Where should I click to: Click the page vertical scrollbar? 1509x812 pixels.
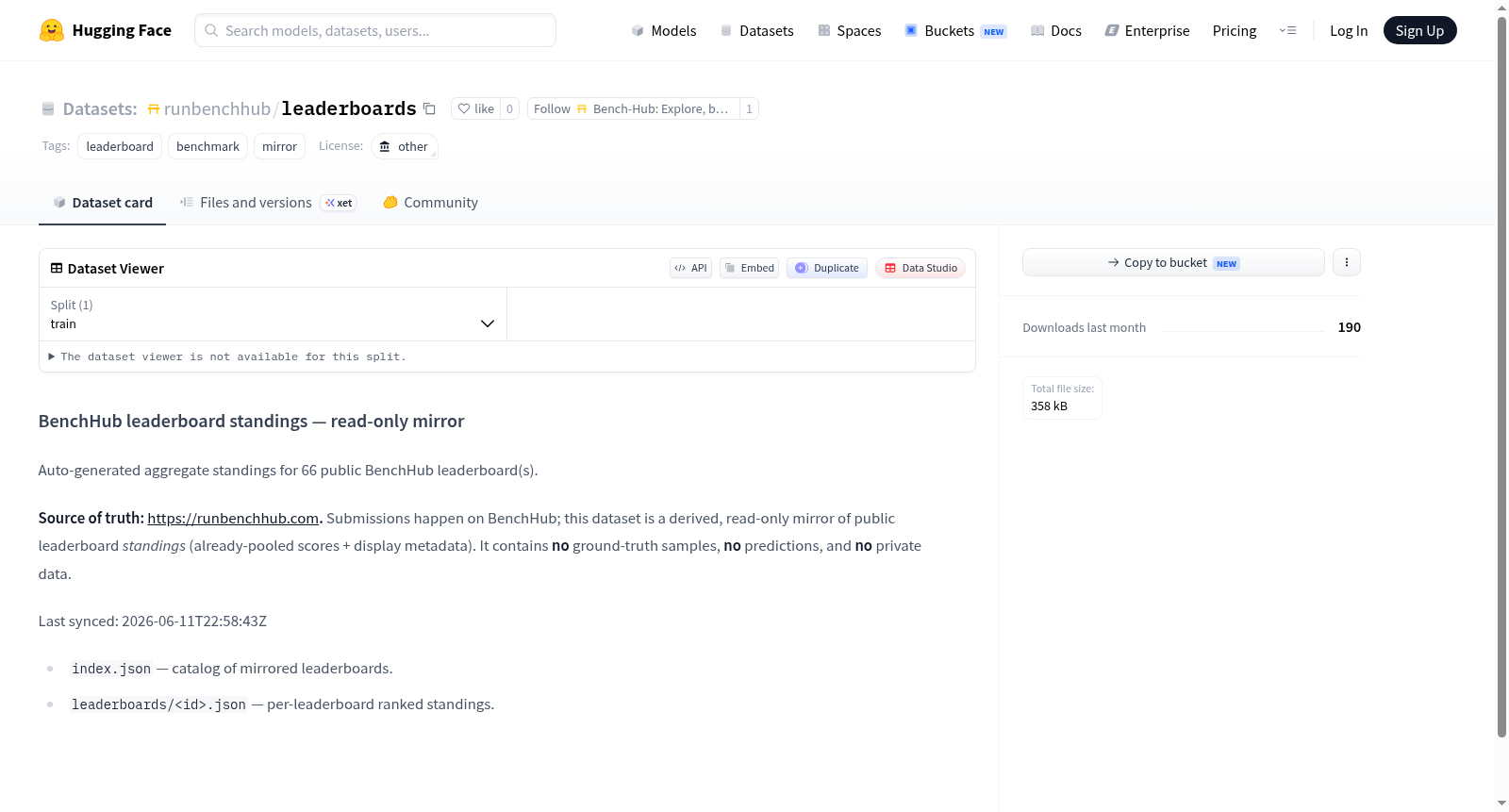(x=1501, y=377)
